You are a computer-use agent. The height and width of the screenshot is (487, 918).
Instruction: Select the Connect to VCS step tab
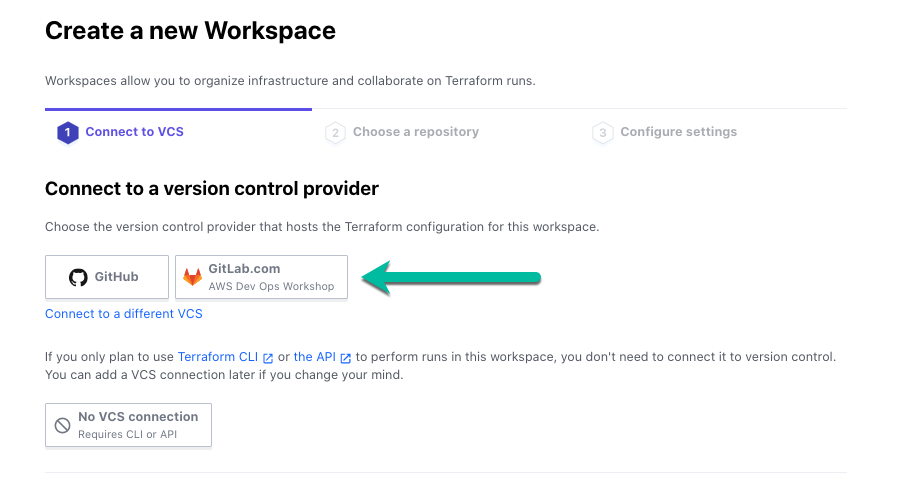[x=121, y=132]
